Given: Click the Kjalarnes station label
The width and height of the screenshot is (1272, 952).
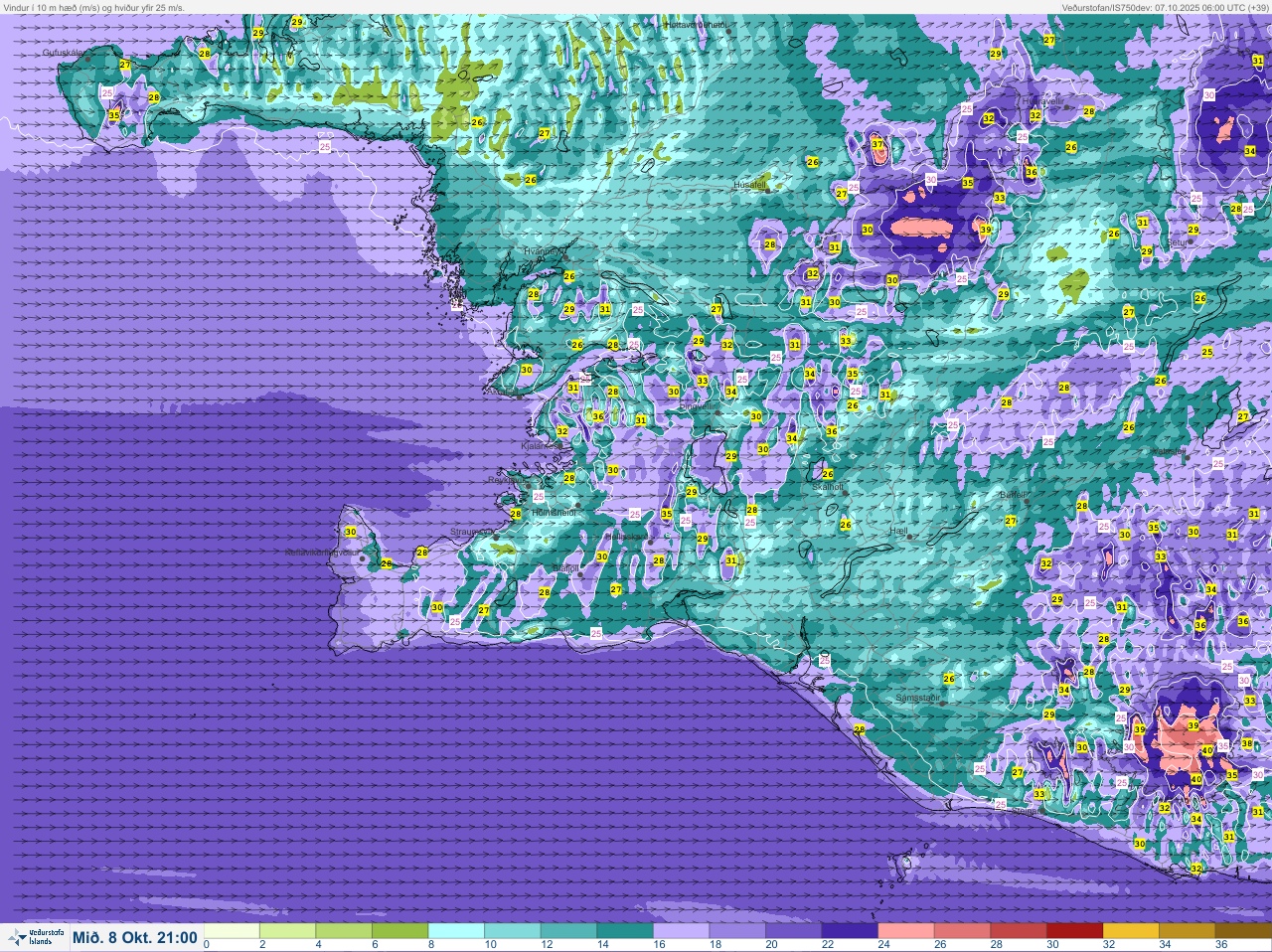Looking at the screenshot, I should click(x=542, y=446).
